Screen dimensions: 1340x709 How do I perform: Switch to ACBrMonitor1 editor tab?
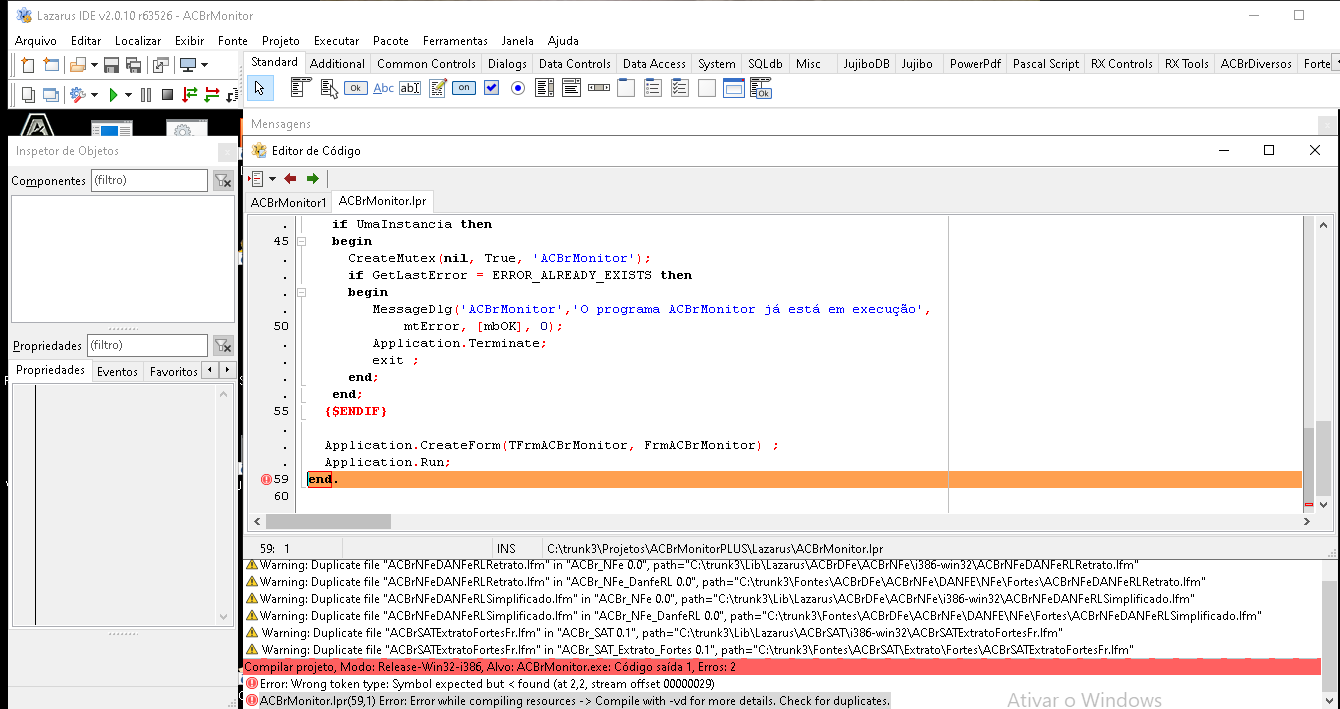point(289,202)
